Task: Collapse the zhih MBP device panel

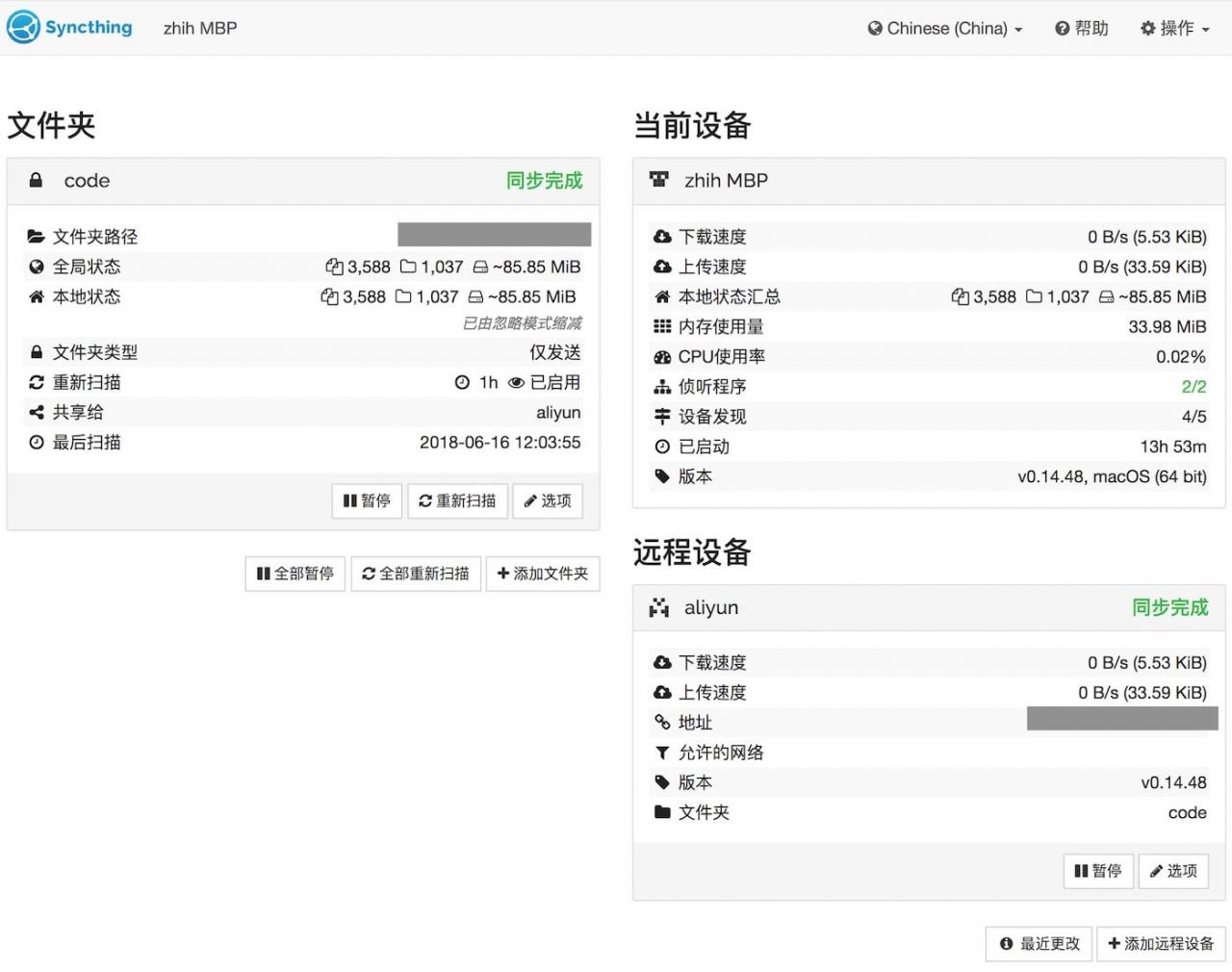Action: tap(929, 181)
